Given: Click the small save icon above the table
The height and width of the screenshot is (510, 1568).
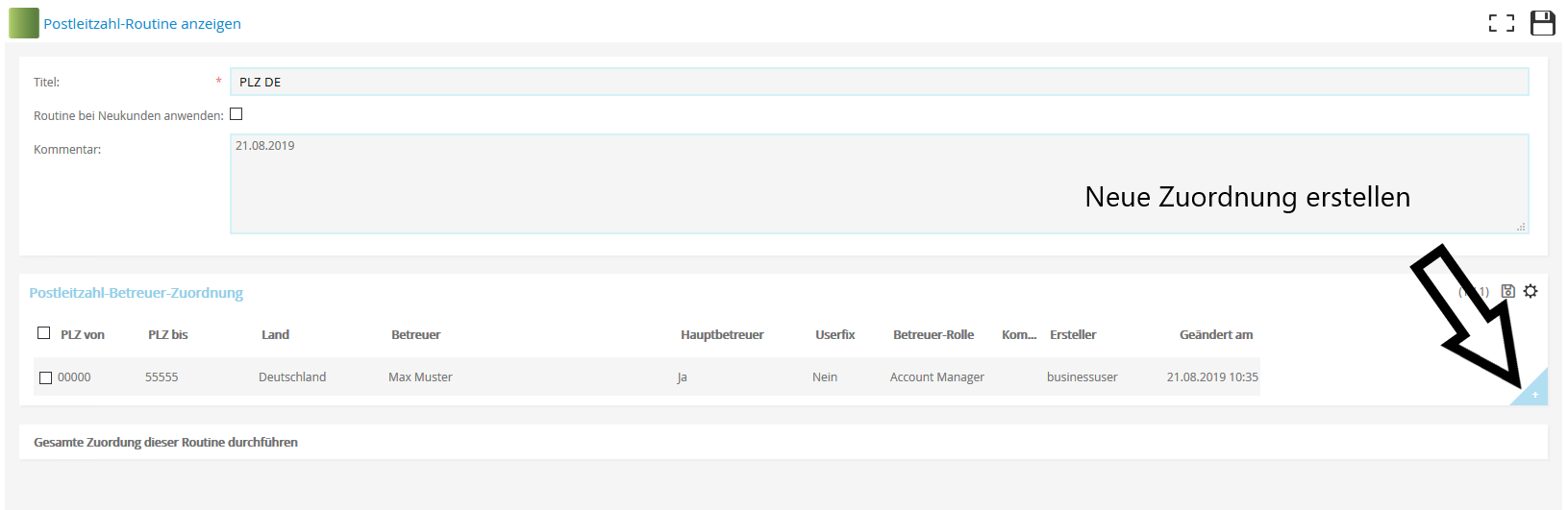Looking at the screenshot, I should (1507, 291).
